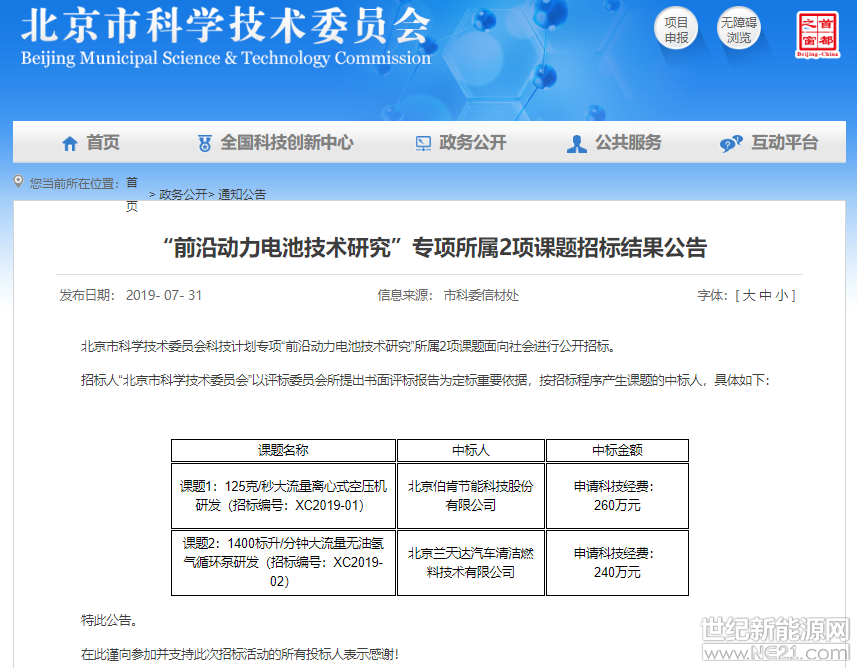Click the publish date 2019-07-31
The image size is (857, 668).
(x=164, y=296)
